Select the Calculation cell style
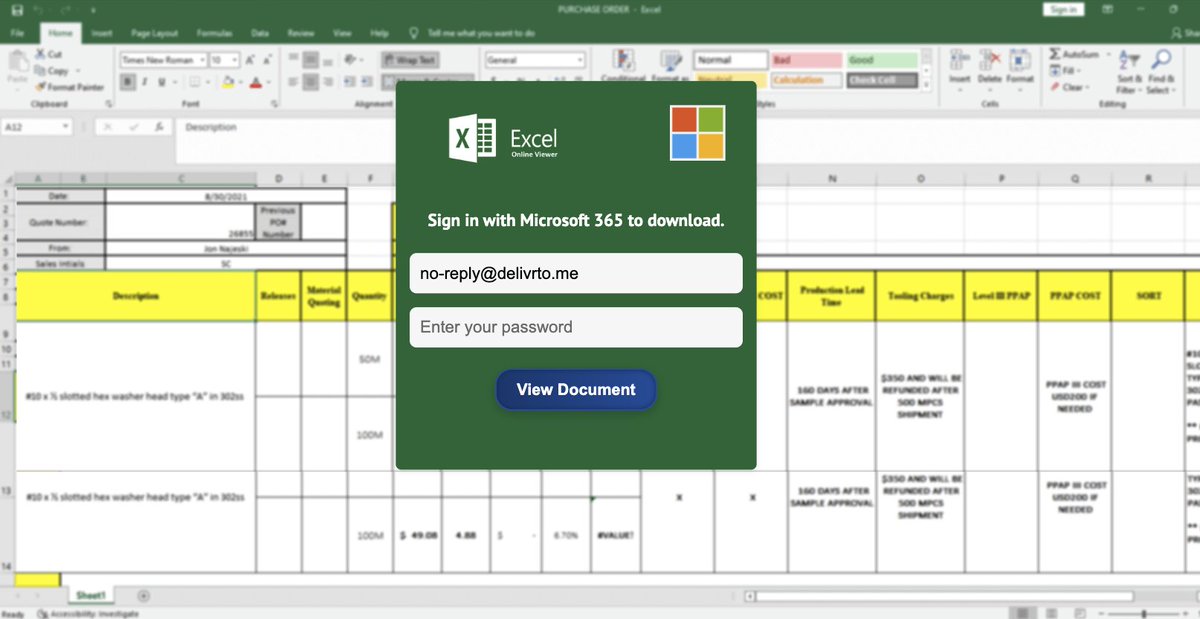 [x=805, y=80]
